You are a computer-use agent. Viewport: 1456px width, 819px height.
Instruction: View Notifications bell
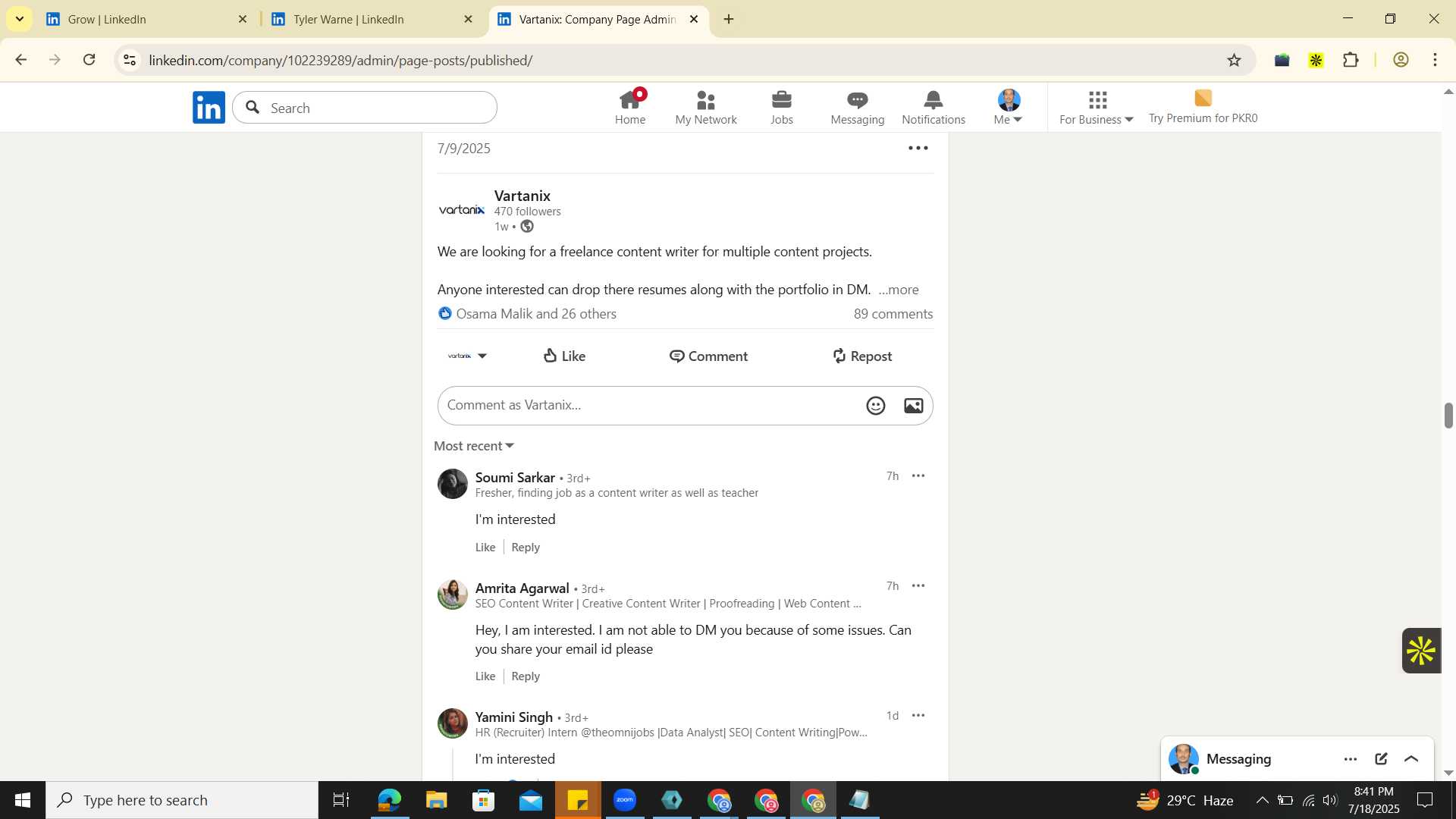(x=933, y=107)
